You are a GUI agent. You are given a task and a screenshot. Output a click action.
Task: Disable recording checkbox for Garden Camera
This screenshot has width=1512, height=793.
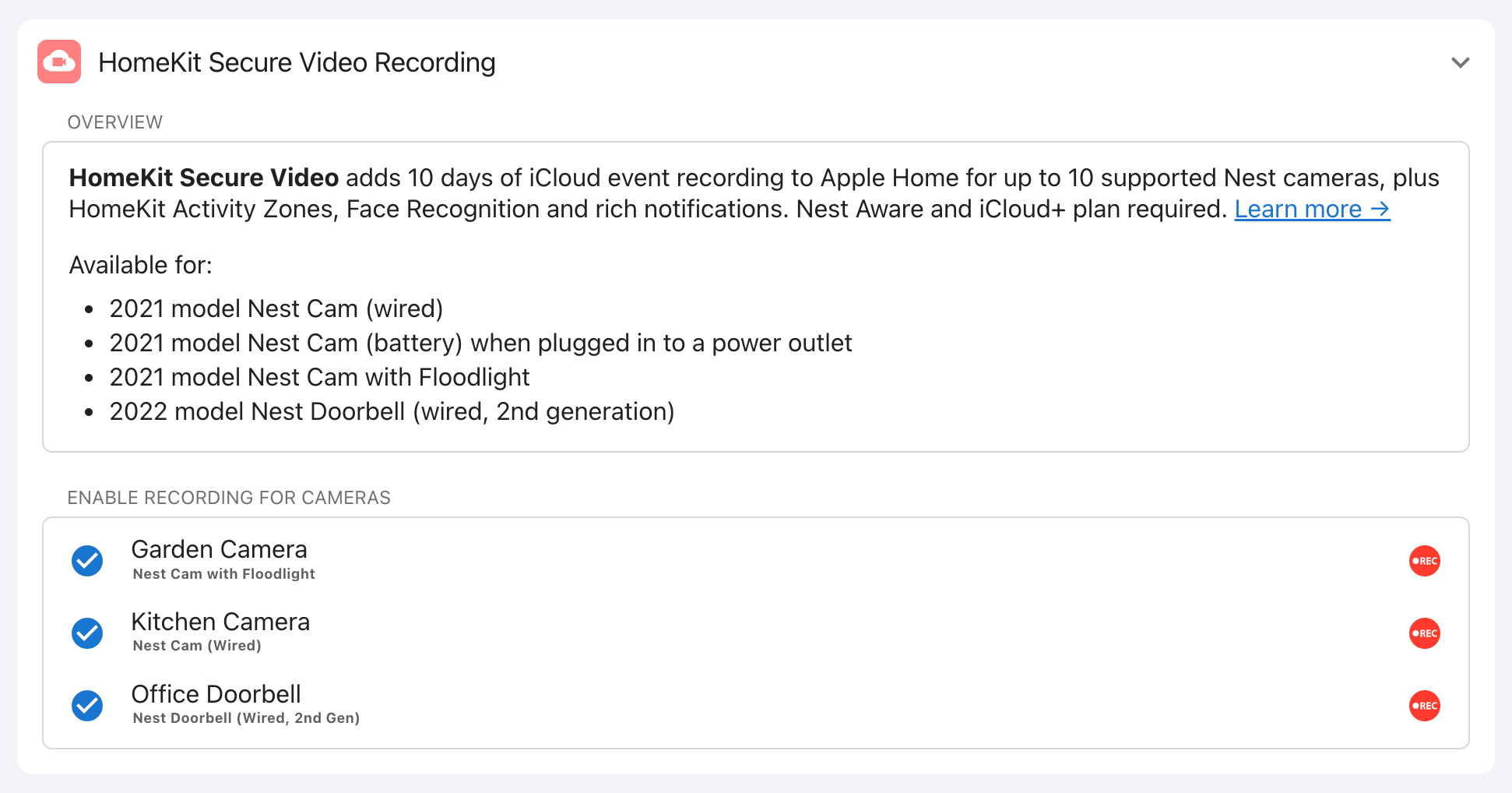pyautogui.click(x=87, y=561)
